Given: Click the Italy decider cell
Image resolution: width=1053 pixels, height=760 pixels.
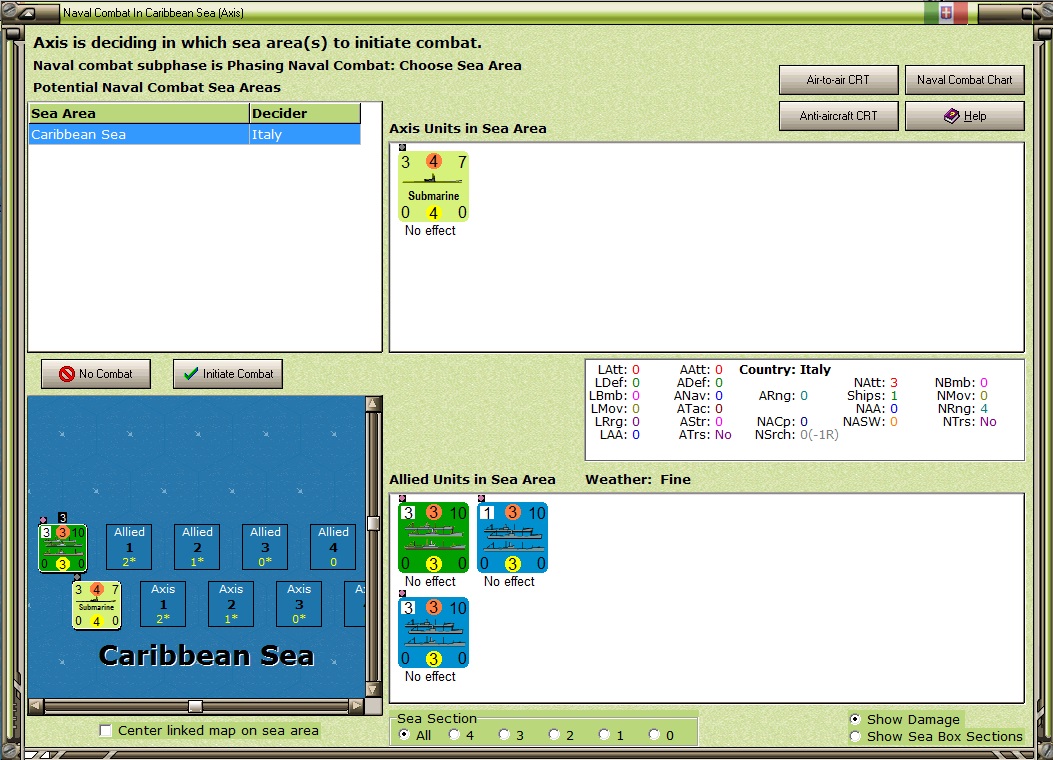Looking at the screenshot, I should pos(305,134).
